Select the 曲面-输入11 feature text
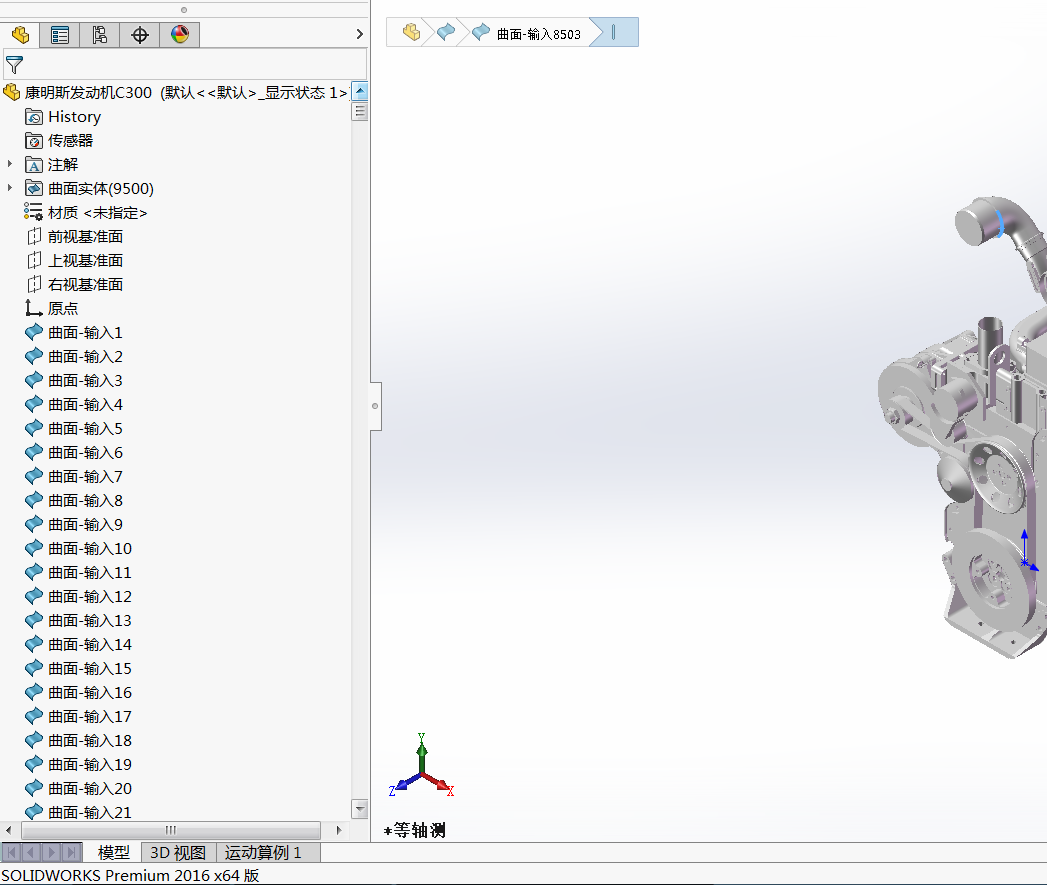 click(x=90, y=573)
